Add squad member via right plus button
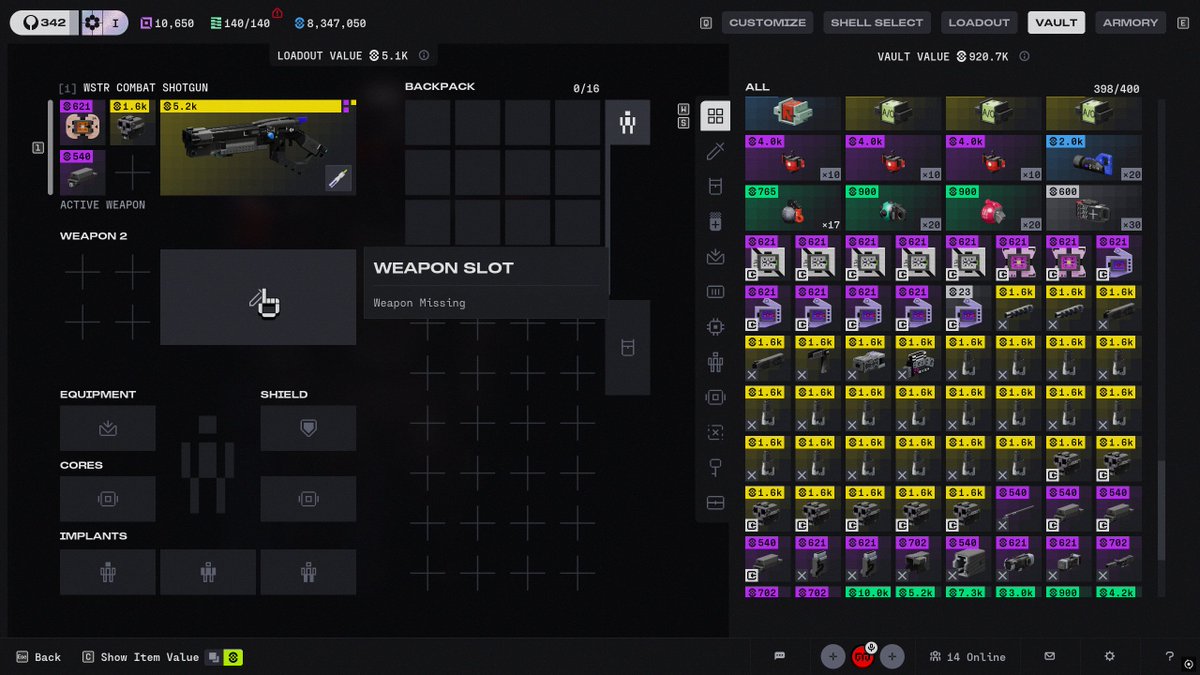 (892, 656)
